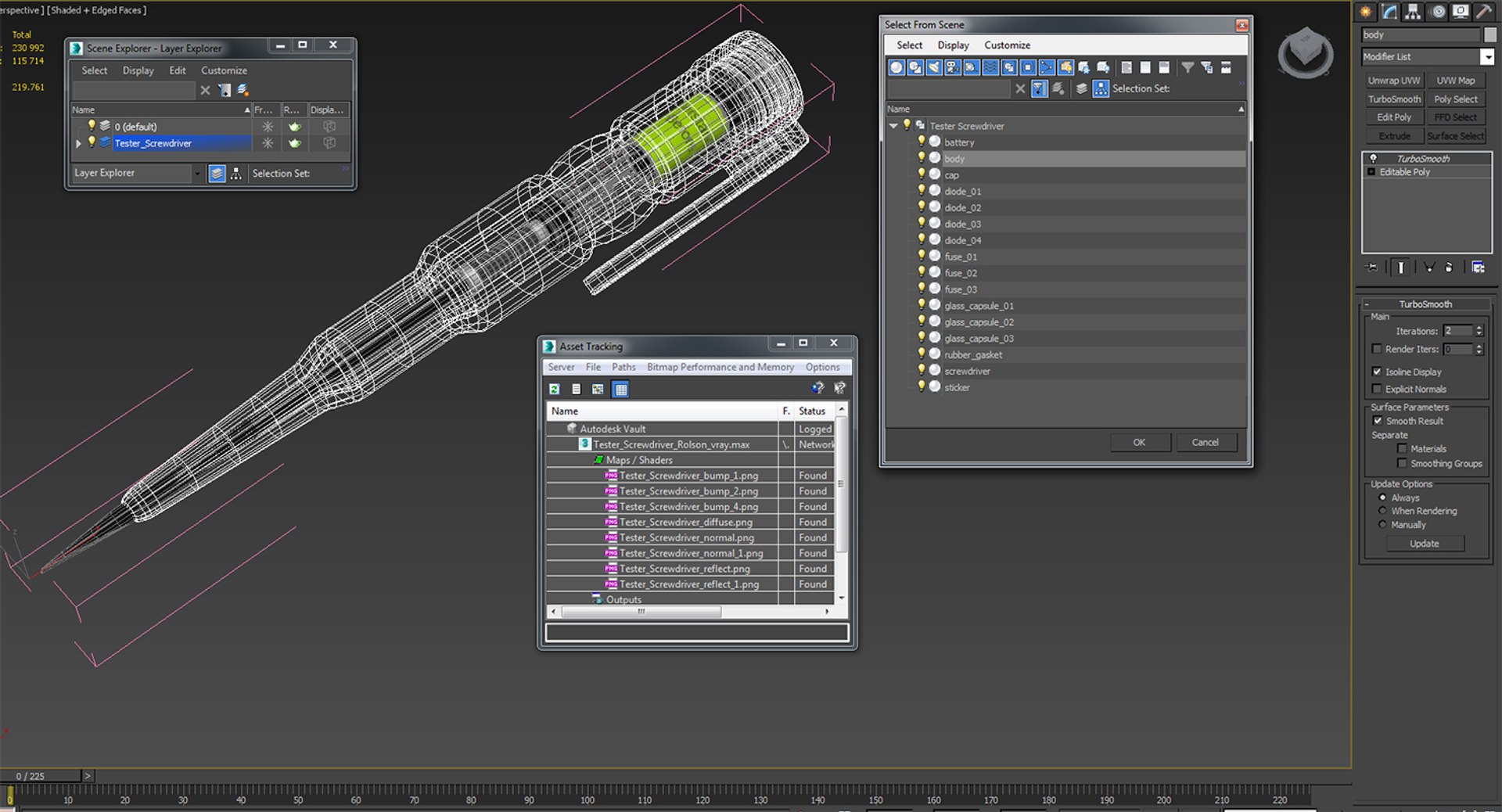Open the Customize menu in Select From Scene

pos(1007,45)
